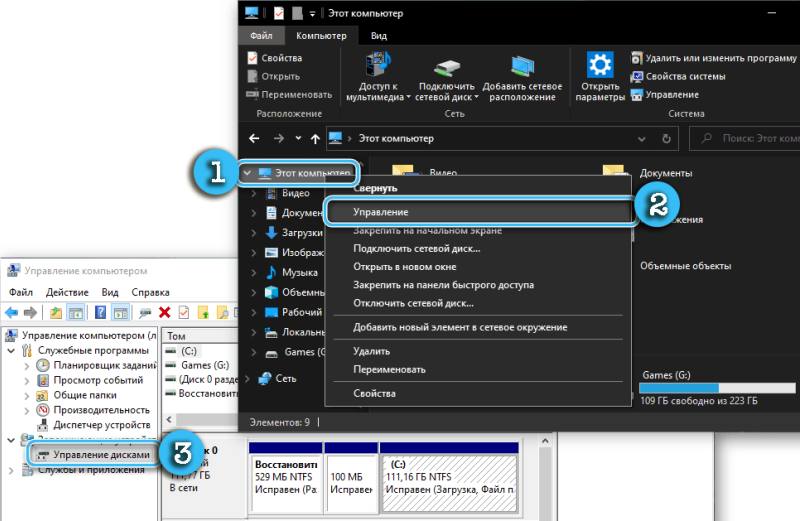
Task: Select Рабочий folder in Explorer navigation pane
Action: (x=295, y=312)
